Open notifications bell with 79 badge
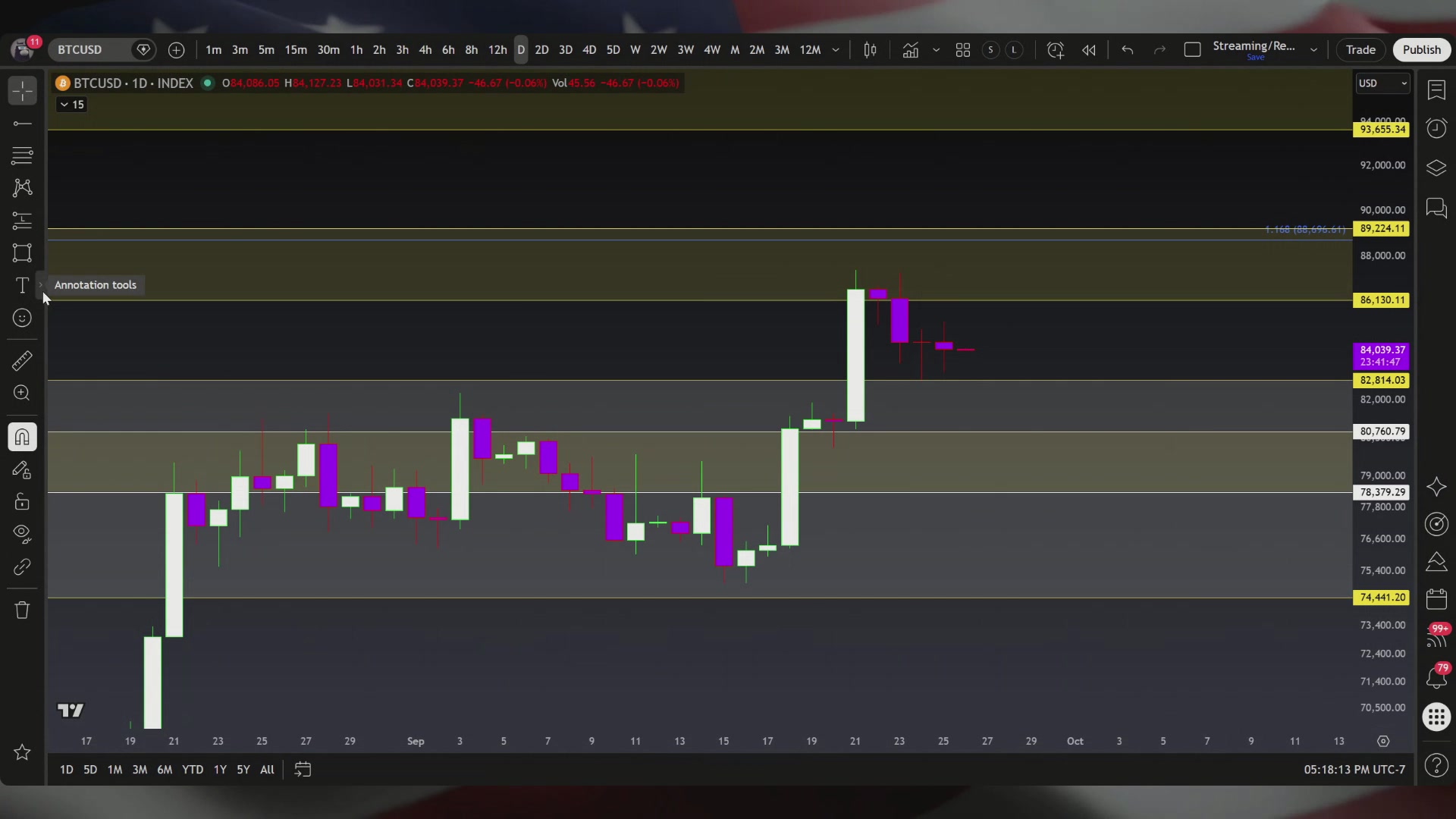1456x819 pixels. tap(1436, 676)
